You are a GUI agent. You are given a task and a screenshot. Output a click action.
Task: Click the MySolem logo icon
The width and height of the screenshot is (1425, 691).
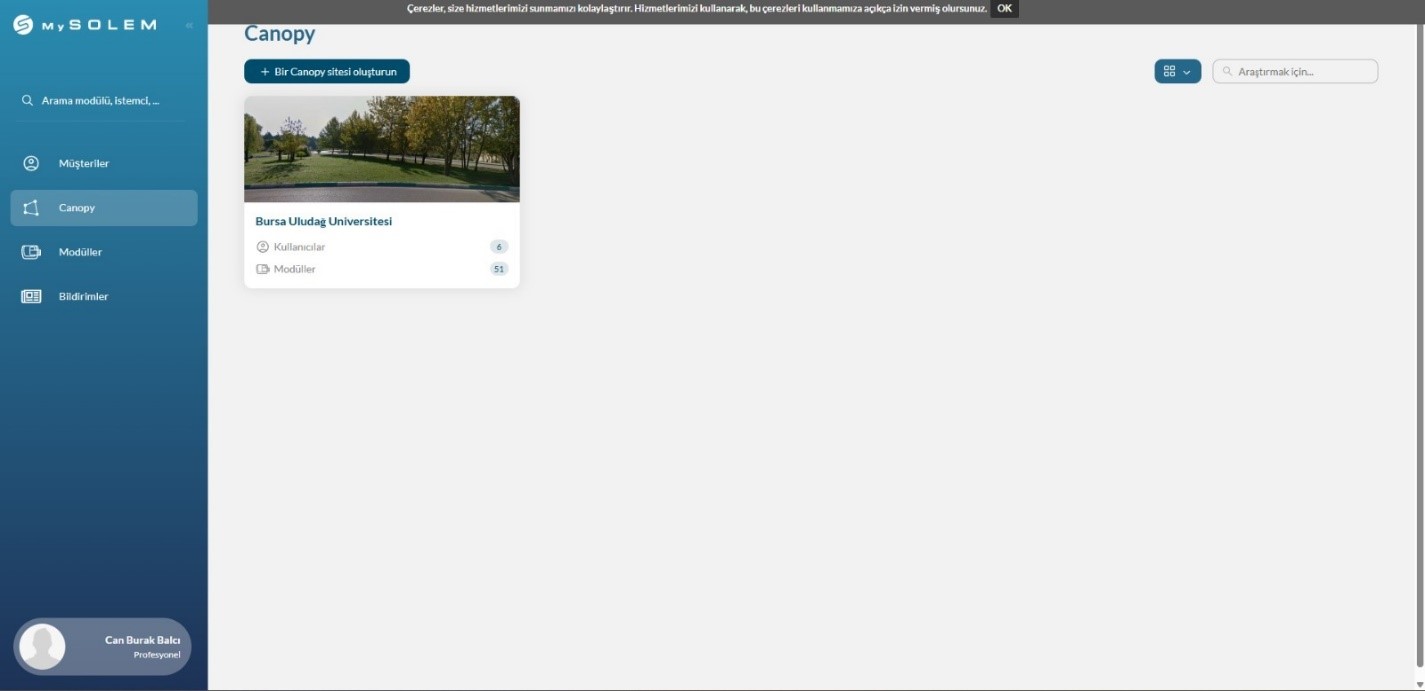pyautogui.click(x=23, y=25)
